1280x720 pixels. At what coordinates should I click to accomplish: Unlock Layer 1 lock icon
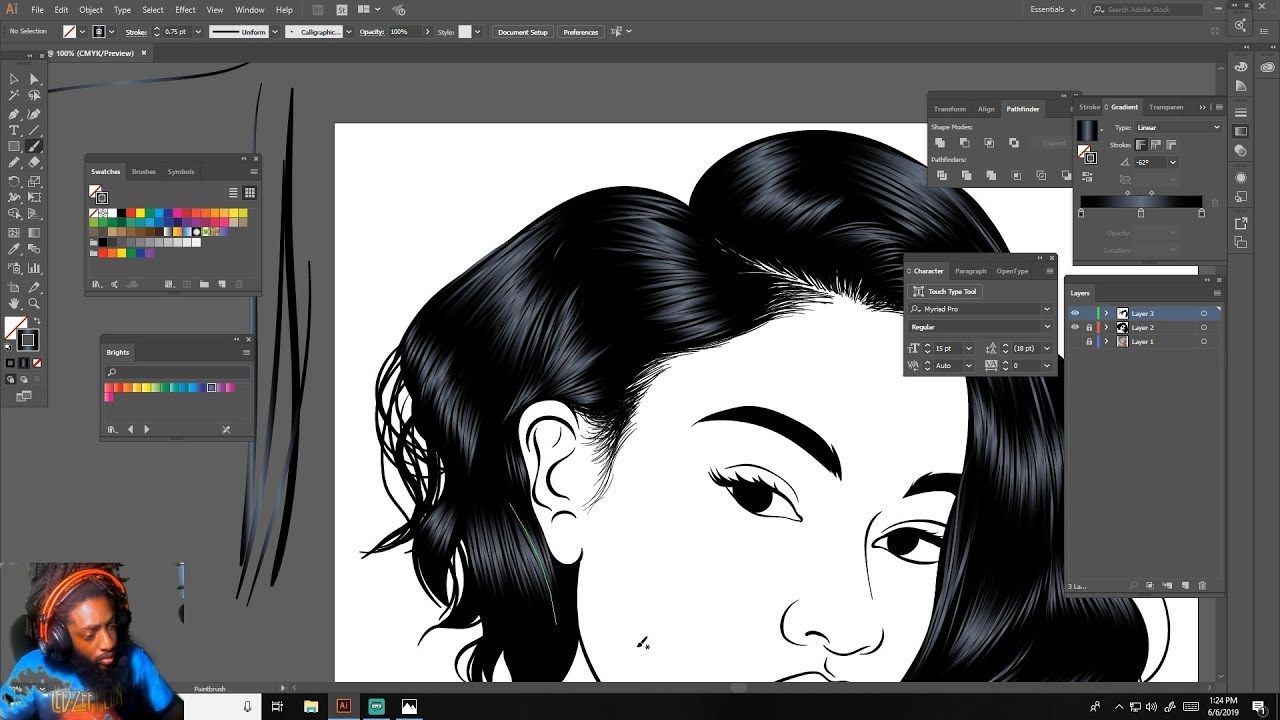click(x=1089, y=341)
